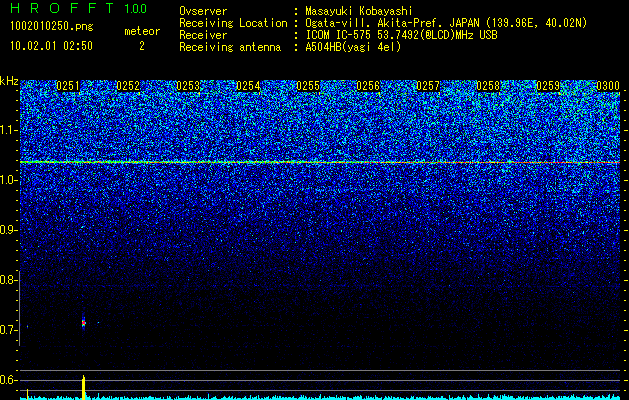Click the 0252 time marker

pos(128,86)
